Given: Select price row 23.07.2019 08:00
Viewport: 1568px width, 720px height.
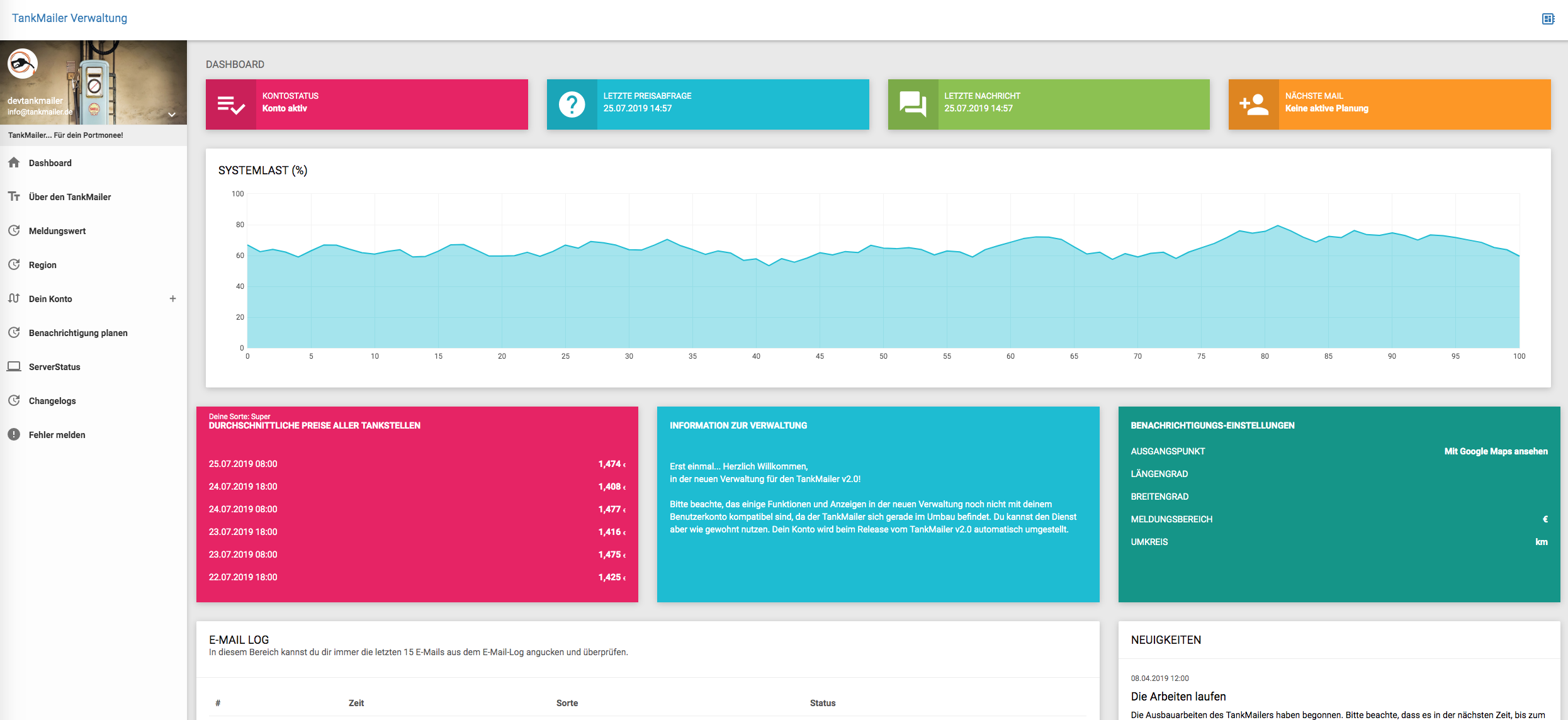Looking at the screenshot, I should (x=417, y=554).
